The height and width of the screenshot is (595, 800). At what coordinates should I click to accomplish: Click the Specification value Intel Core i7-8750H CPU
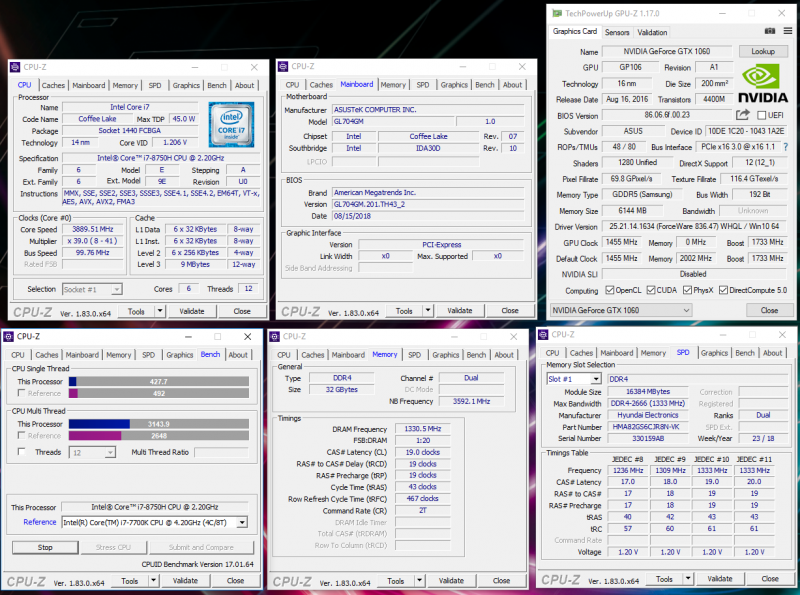tap(161, 158)
